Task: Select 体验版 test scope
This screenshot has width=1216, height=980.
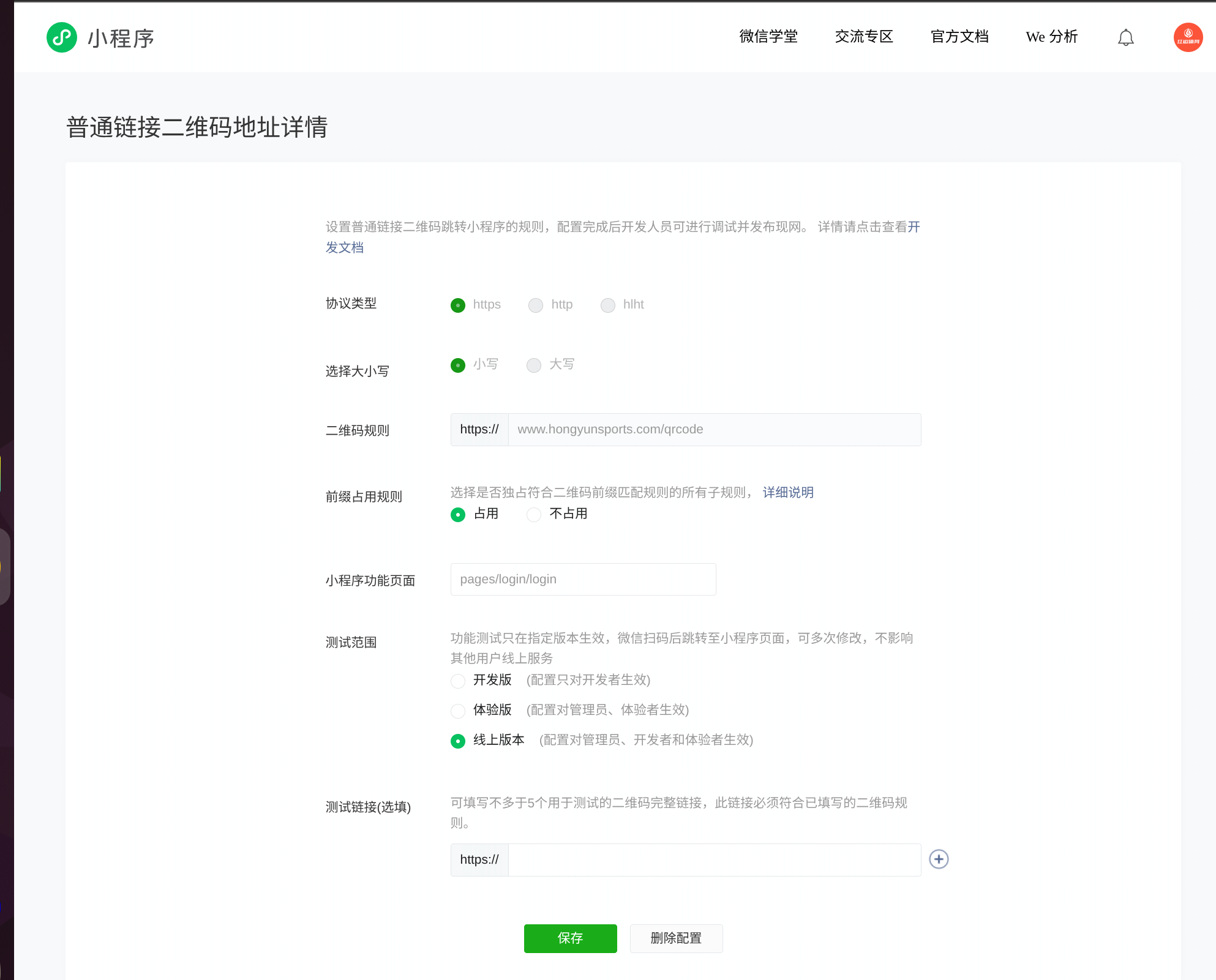Action: [x=458, y=711]
